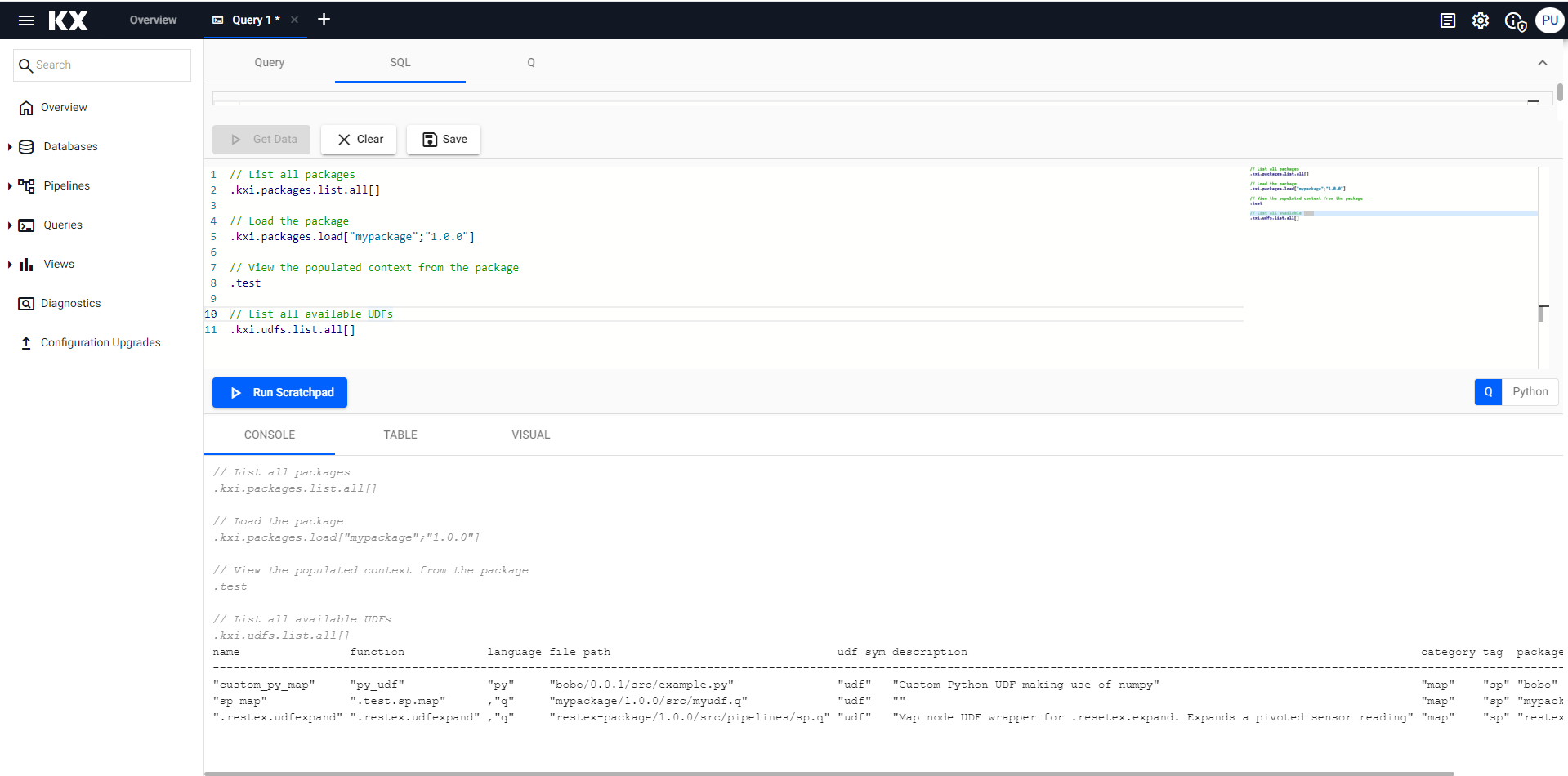Click the info shield icon in header

1515,21
